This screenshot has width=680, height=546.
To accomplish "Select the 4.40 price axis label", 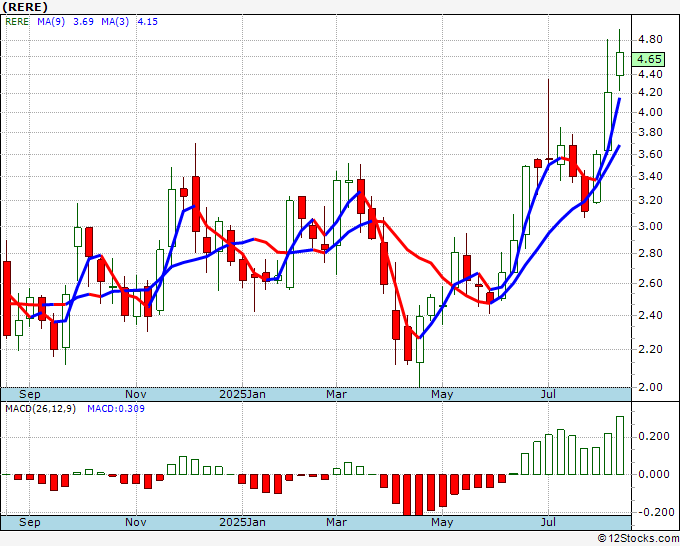I will pos(650,74).
